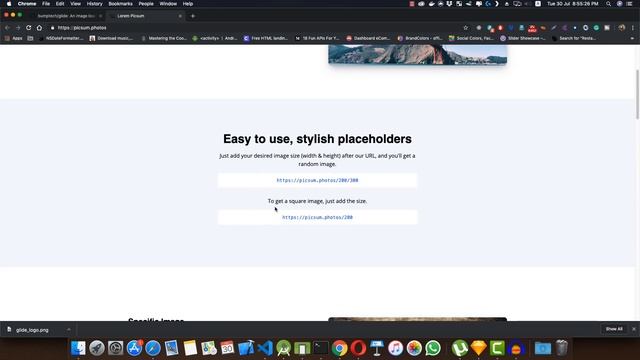Open Maps app in the dock

[x=209, y=348]
